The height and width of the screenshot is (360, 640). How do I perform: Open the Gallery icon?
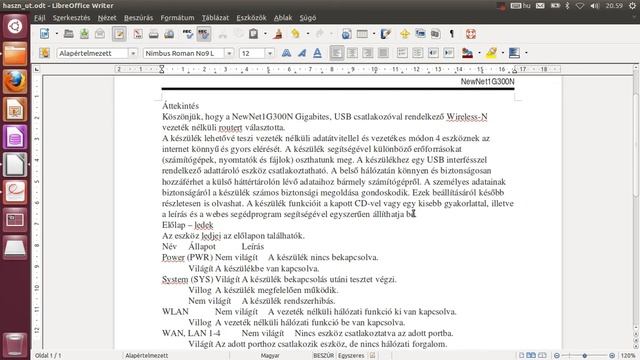point(420,34)
